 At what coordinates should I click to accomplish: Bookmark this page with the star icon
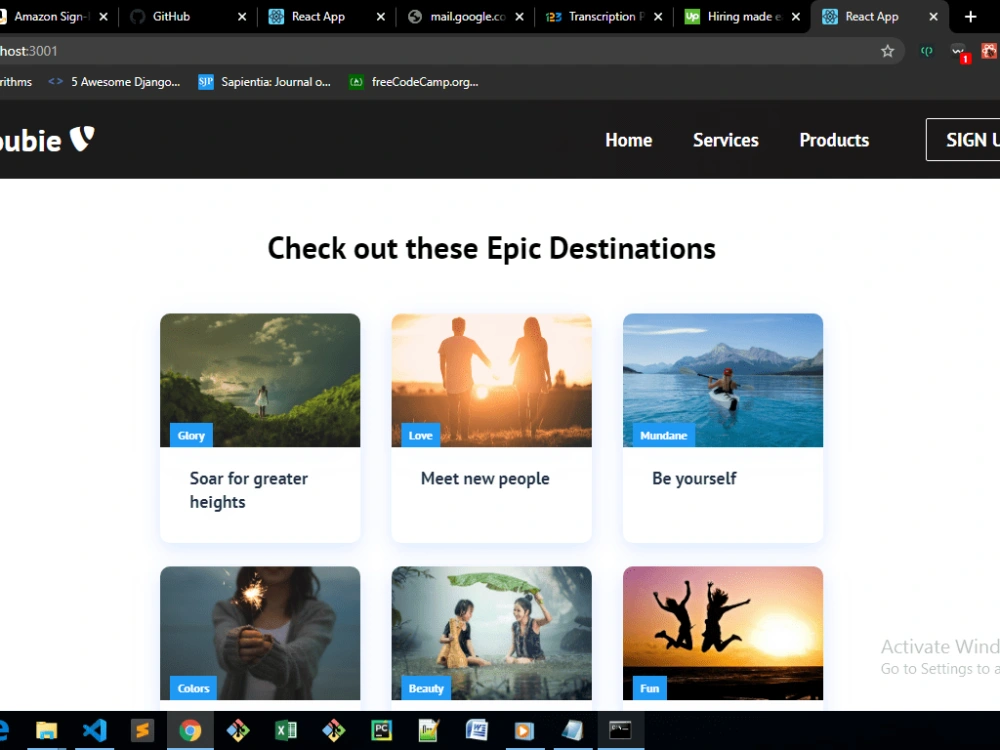coord(887,51)
